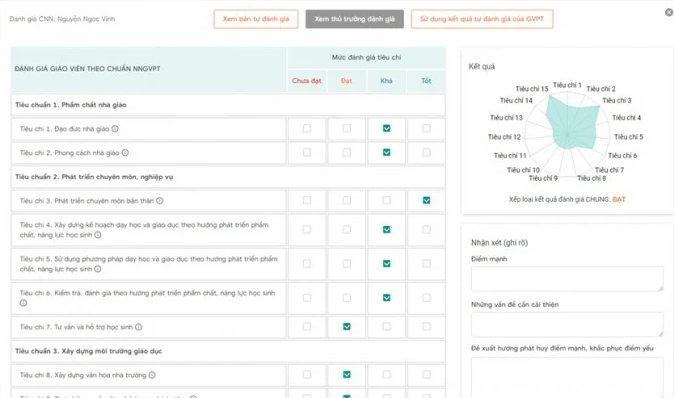The width and height of the screenshot is (674, 398).
Task: Click the Tốt column header
Action: [426, 81]
